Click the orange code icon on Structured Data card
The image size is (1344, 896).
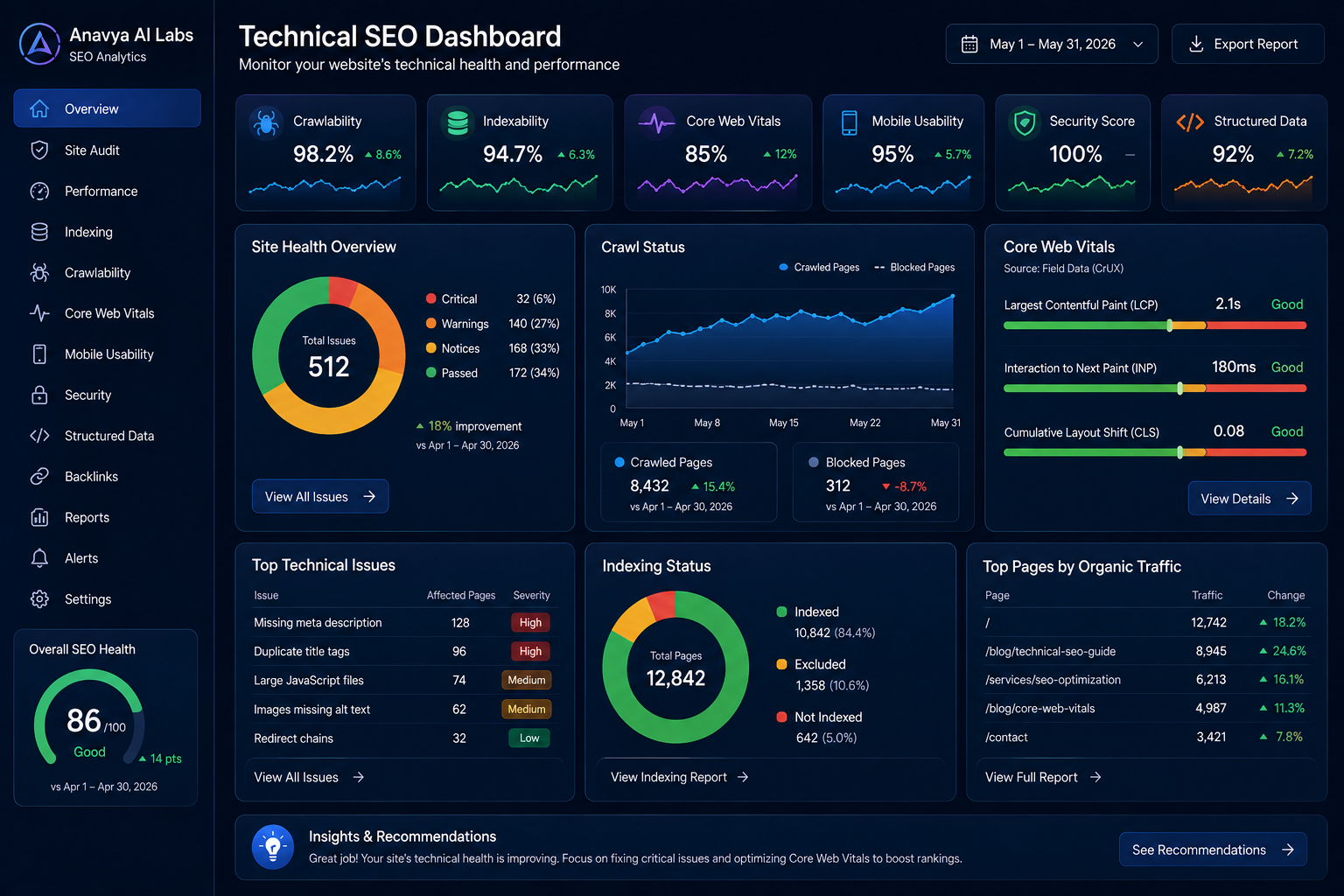1190,122
